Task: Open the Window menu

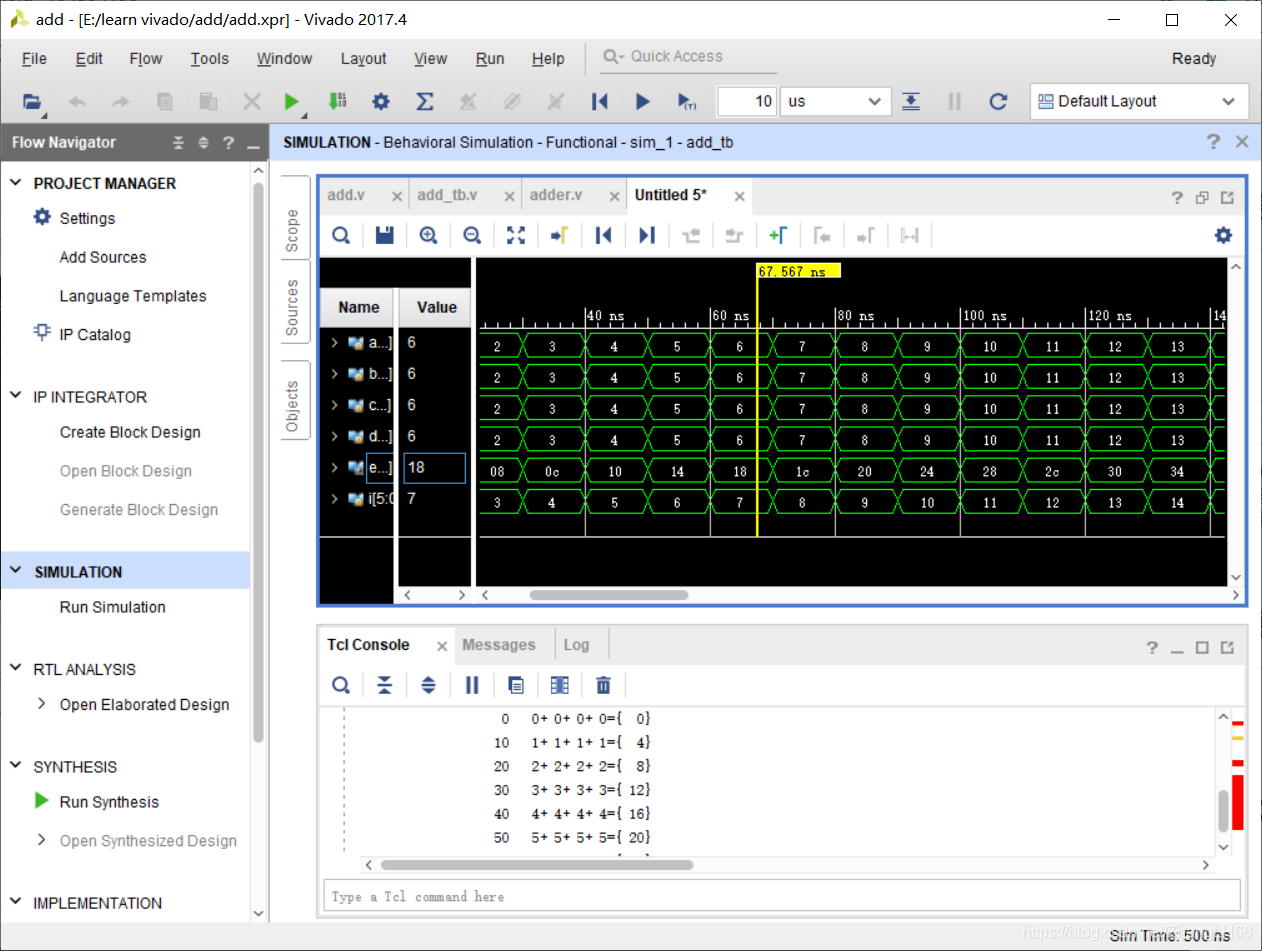Action: (x=285, y=59)
